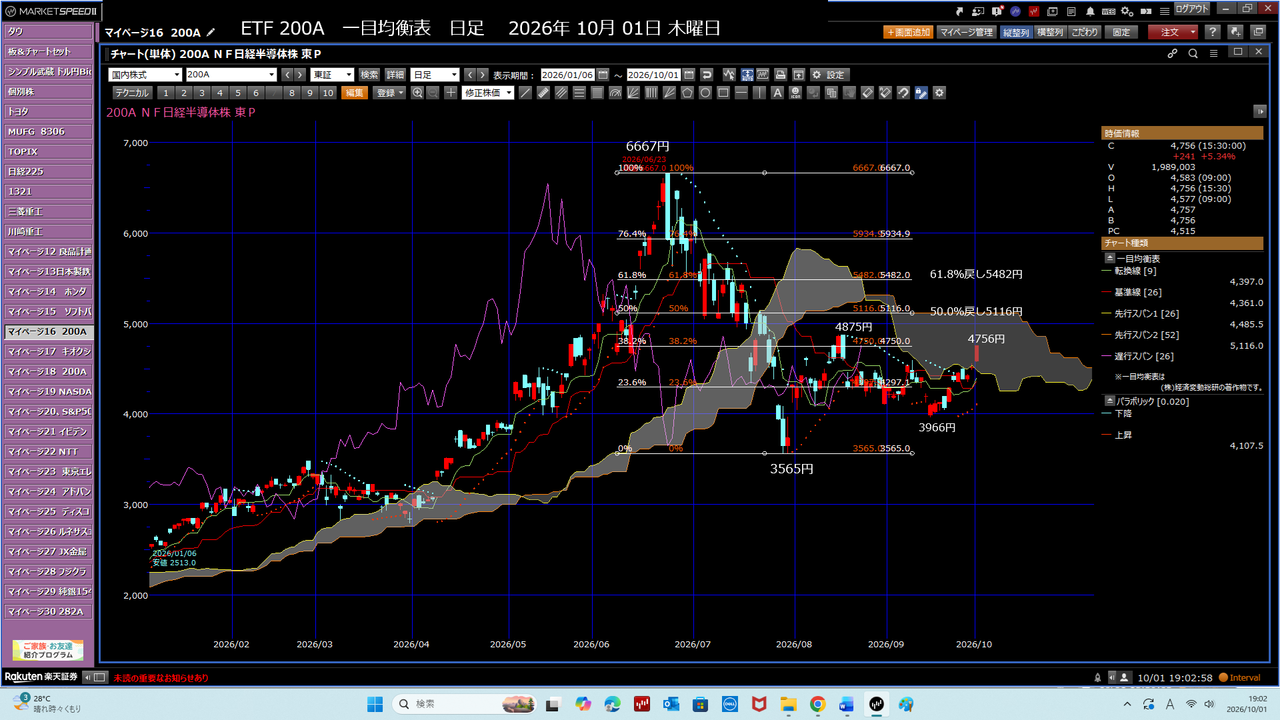The image size is (1280, 720).
Task: Click the end date input field
Action: 654,75
